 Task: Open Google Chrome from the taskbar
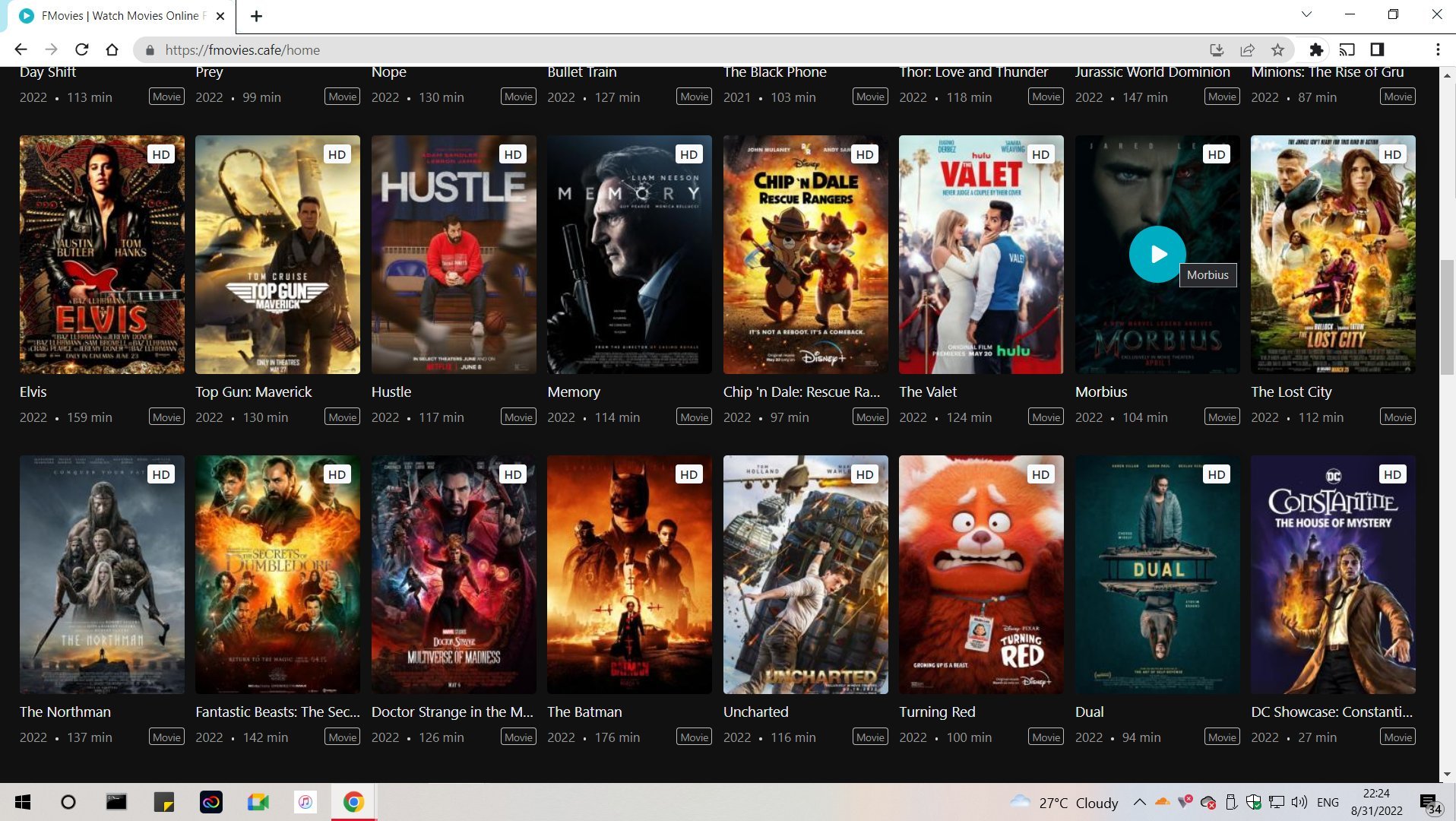pos(353,802)
